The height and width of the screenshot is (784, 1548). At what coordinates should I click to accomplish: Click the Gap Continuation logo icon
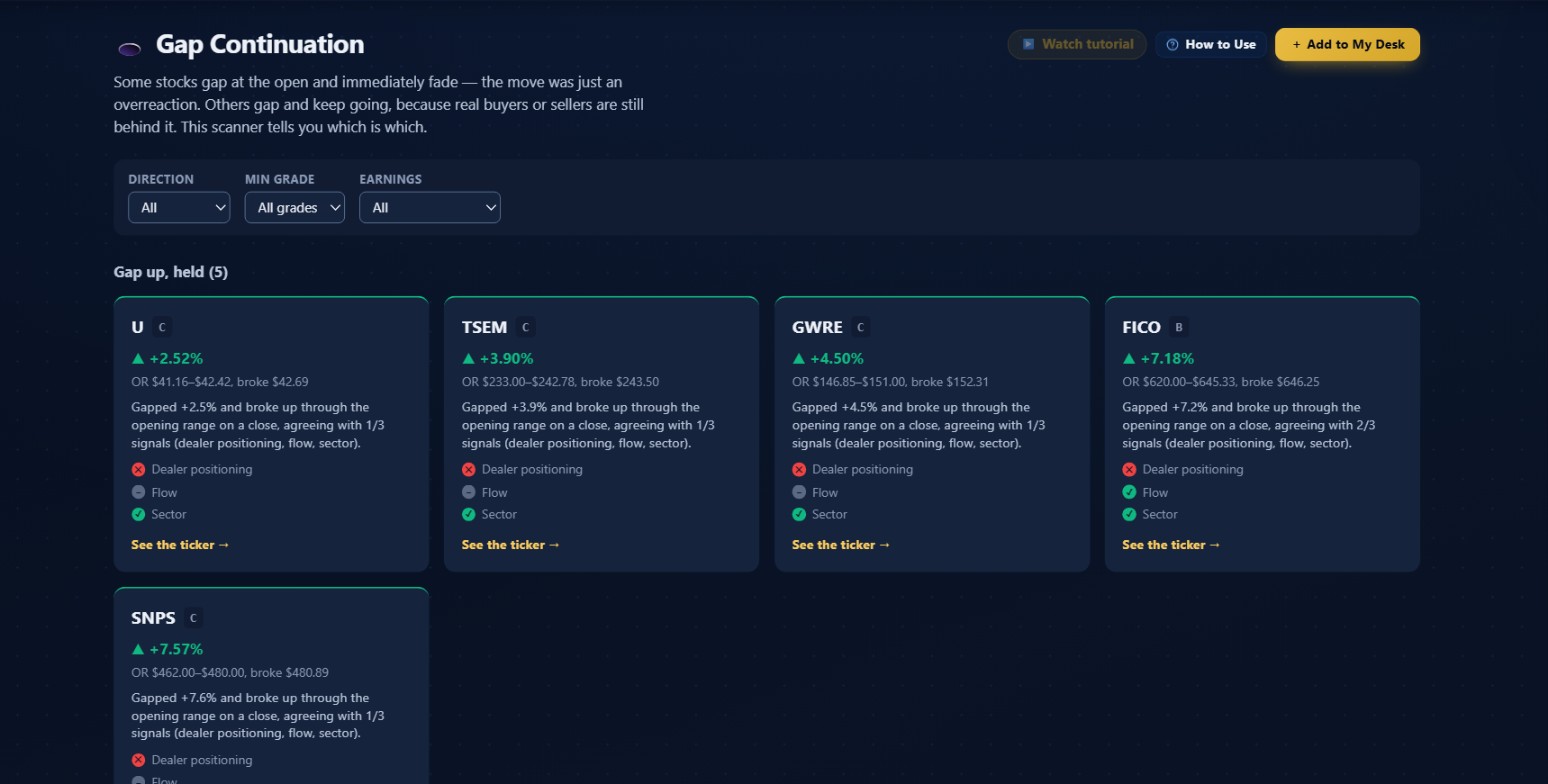(129, 47)
